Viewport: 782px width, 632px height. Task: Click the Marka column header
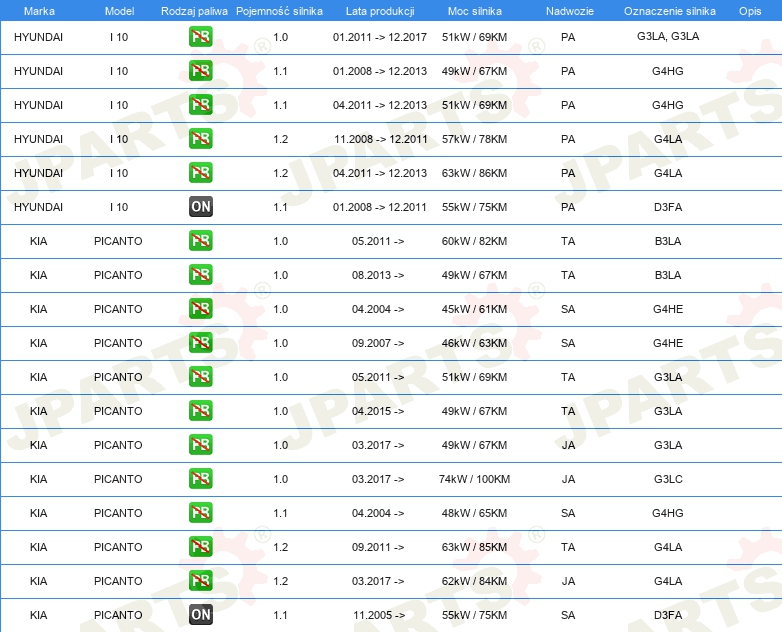39,11
